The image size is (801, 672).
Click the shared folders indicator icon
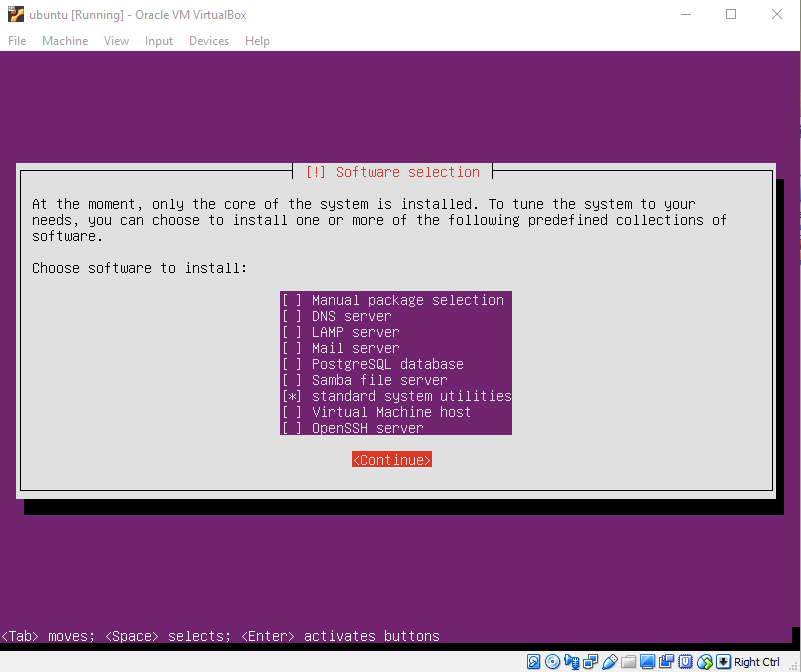tap(628, 662)
